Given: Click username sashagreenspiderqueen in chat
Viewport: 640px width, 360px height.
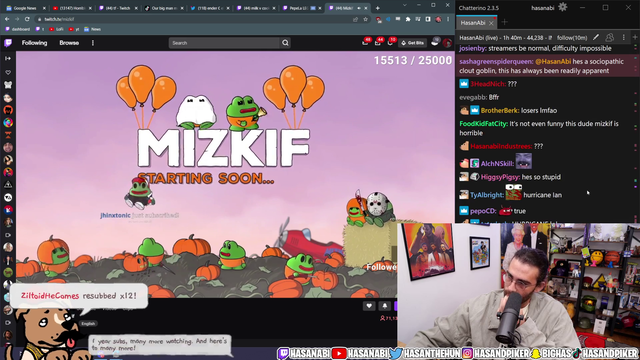Looking at the screenshot, I should point(496,62).
